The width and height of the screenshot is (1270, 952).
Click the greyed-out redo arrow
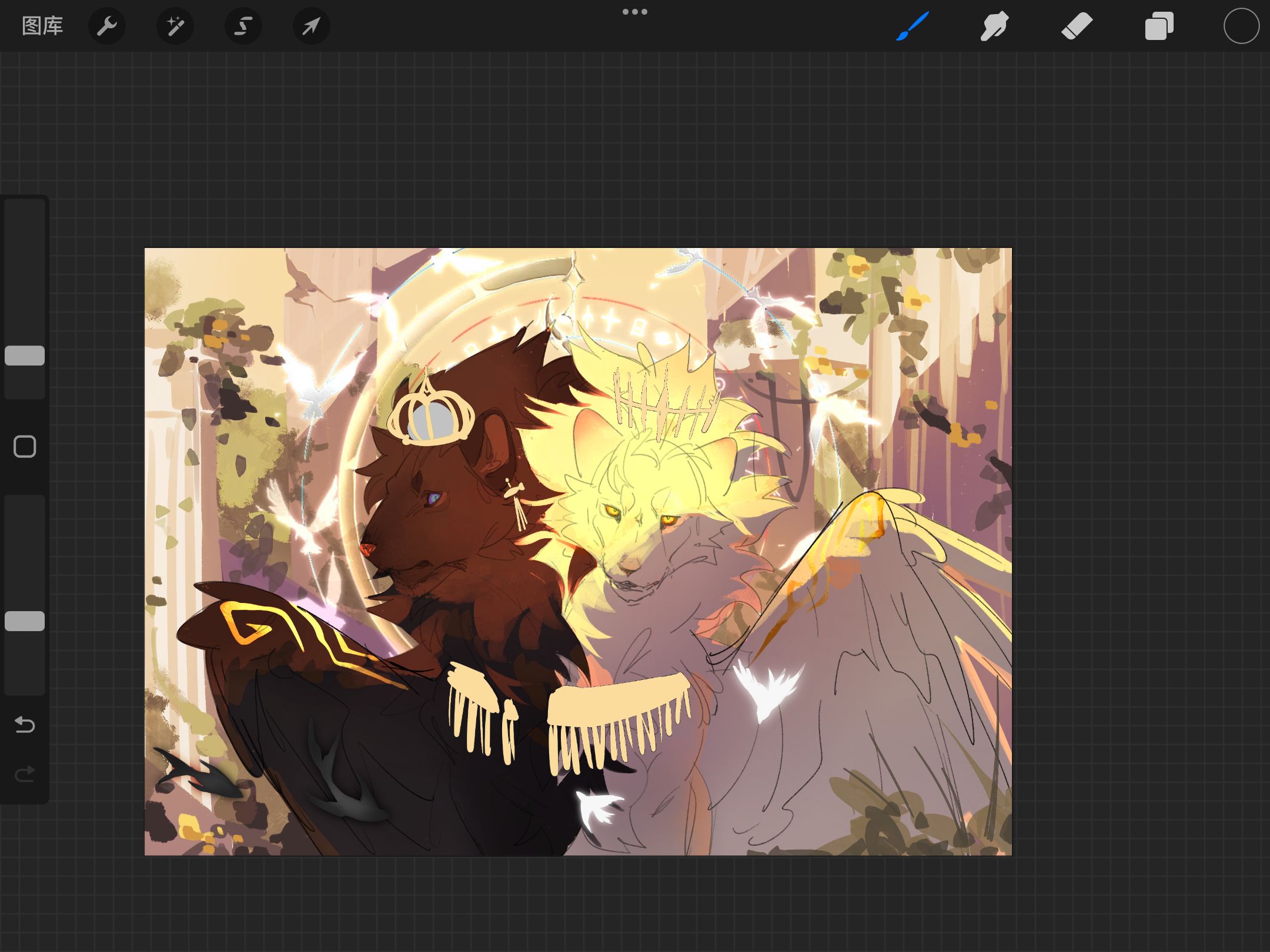click(x=25, y=774)
